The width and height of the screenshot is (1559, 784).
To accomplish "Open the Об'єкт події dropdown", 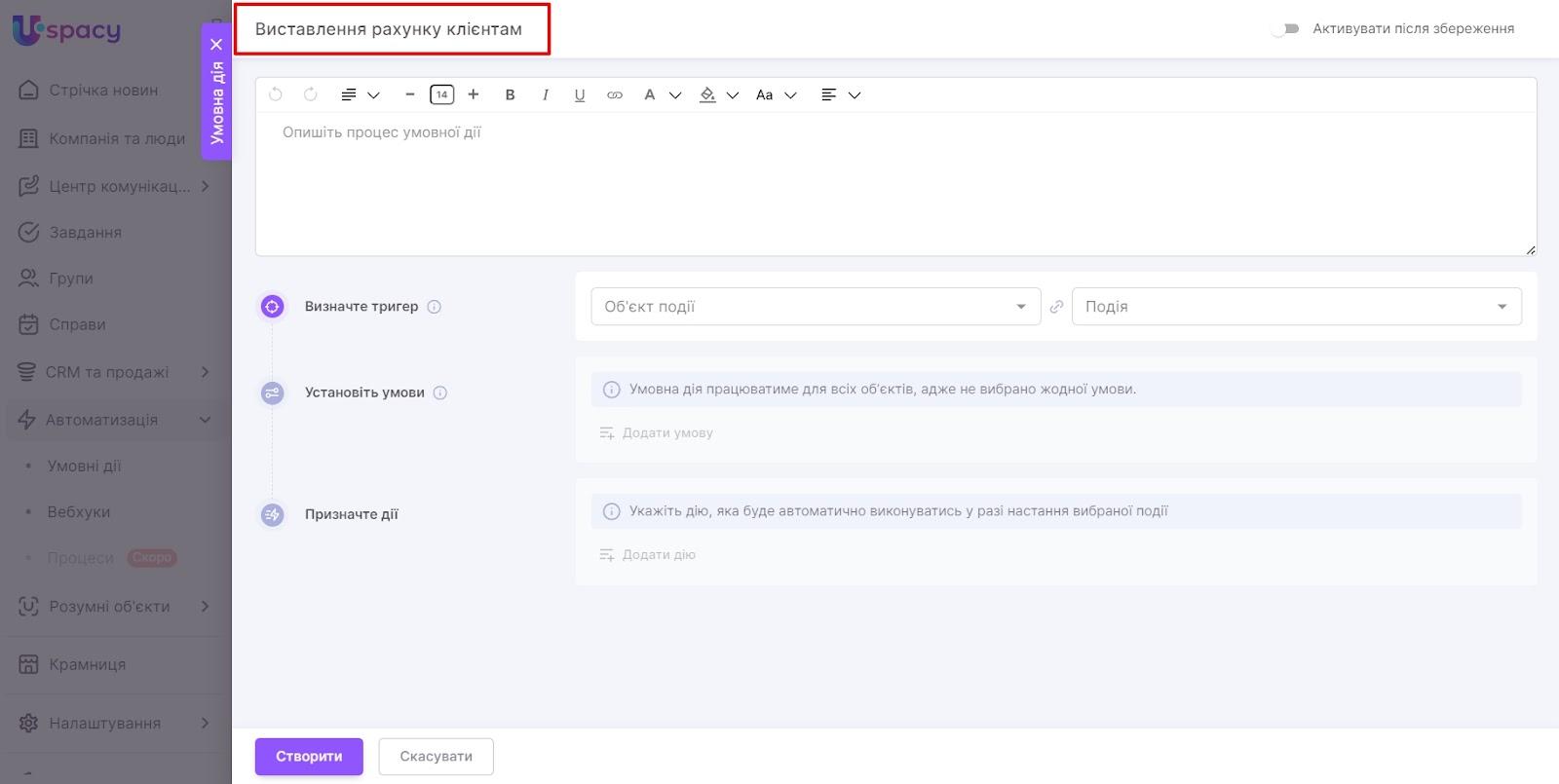I will (x=815, y=307).
